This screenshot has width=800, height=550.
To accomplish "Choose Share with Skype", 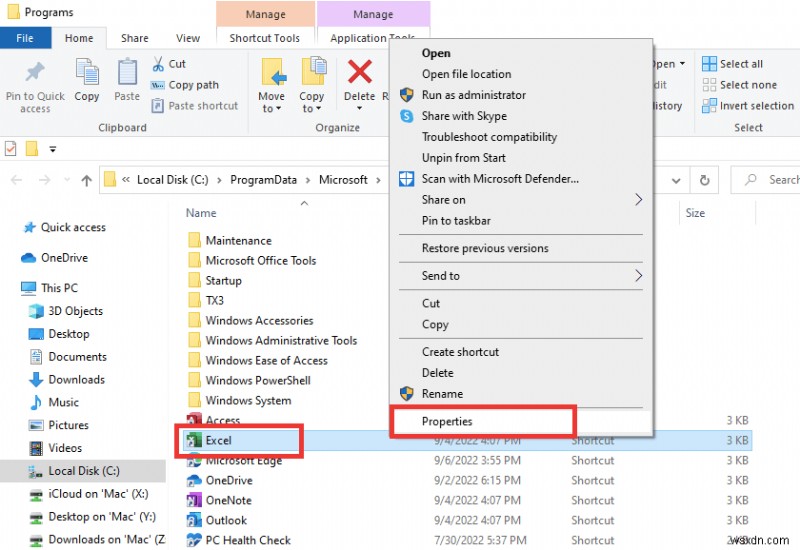I will point(464,116).
